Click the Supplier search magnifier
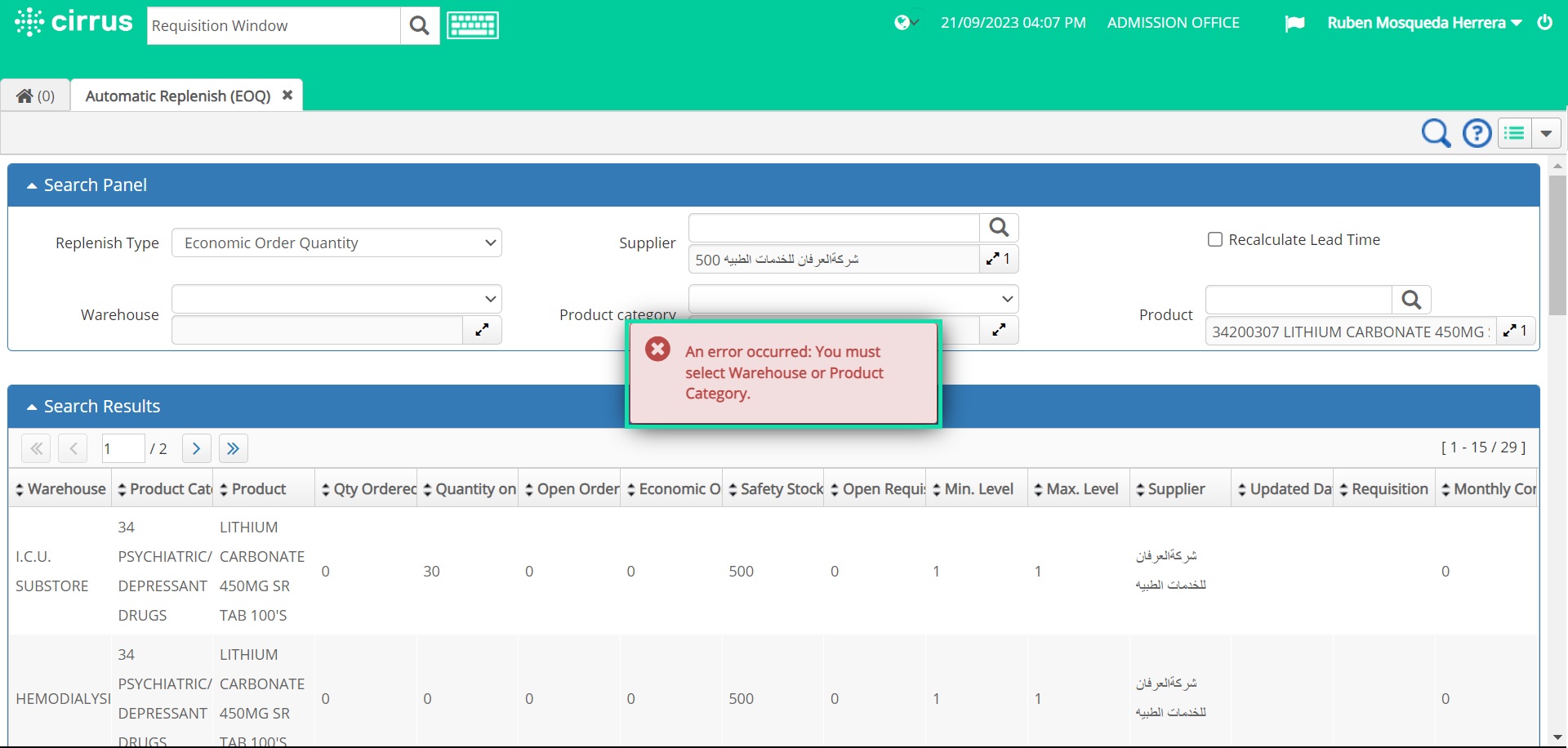The width and height of the screenshot is (1568, 748). [x=999, y=227]
